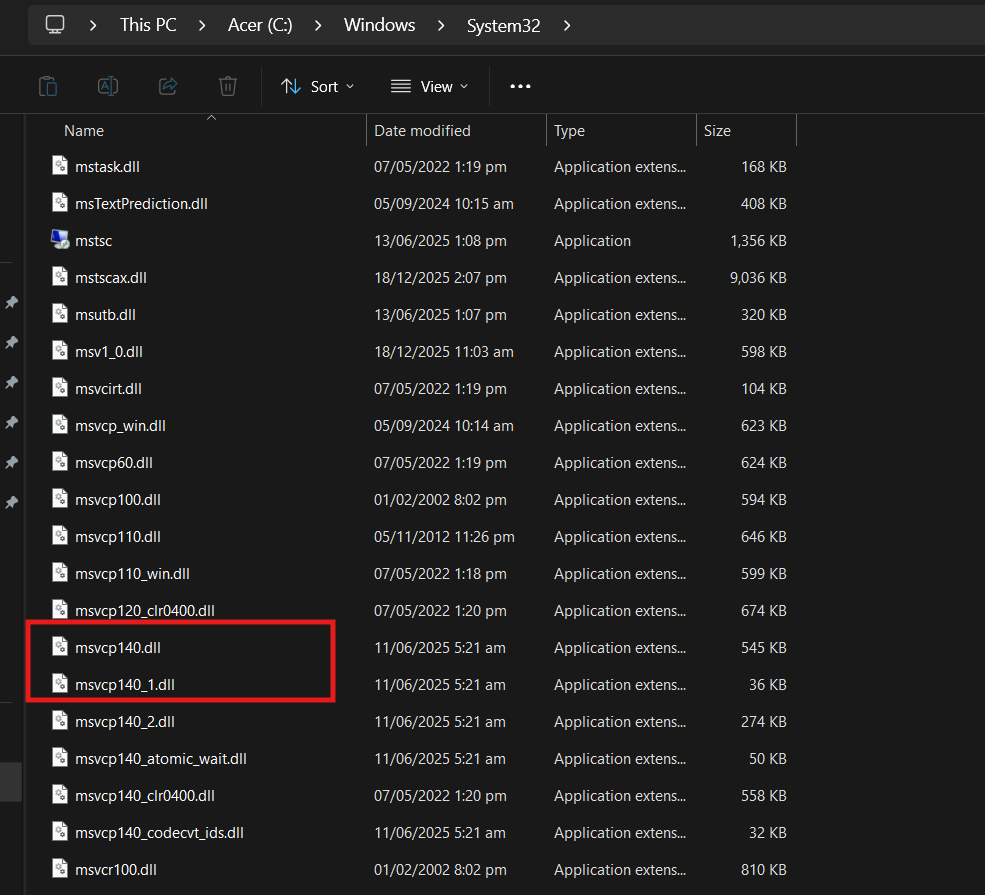Screen dimensions: 985x895
Task: Sort by the Date modified column header
Action: (422, 131)
